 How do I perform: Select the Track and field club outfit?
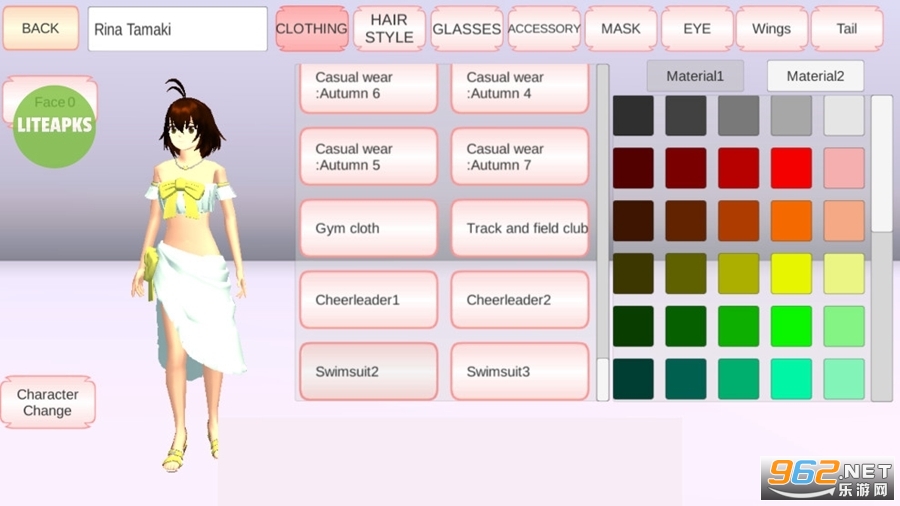click(520, 228)
